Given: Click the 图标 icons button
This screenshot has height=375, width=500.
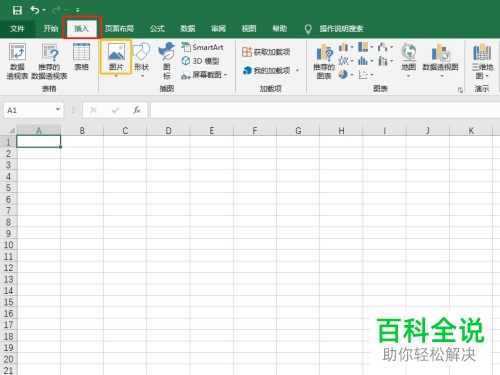Looking at the screenshot, I should (166, 61).
